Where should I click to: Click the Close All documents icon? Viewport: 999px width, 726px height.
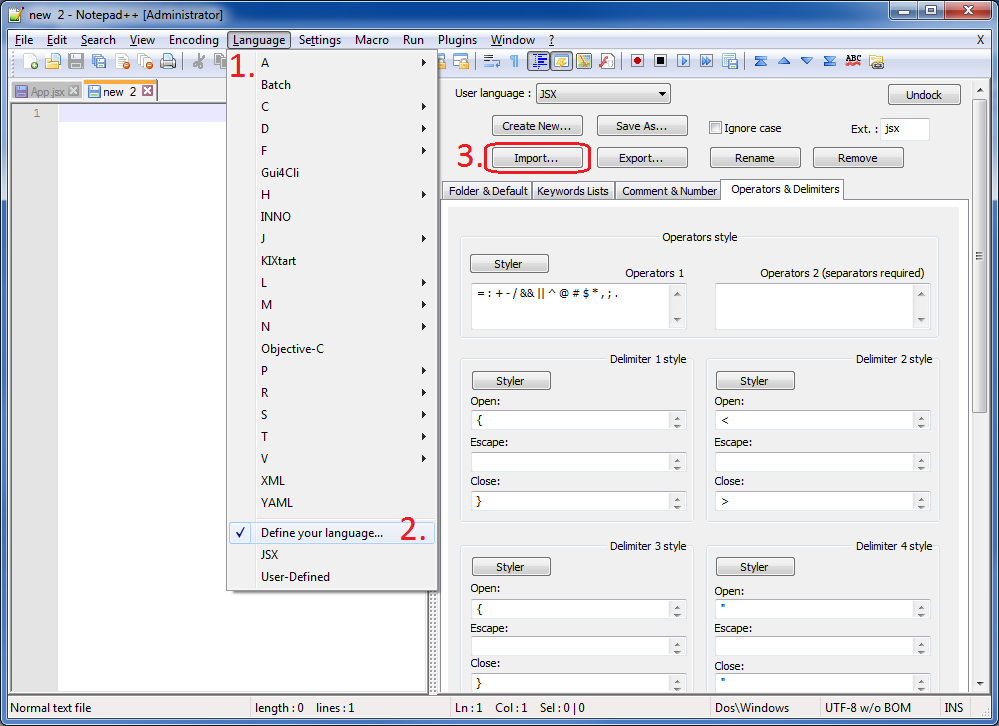click(145, 61)
